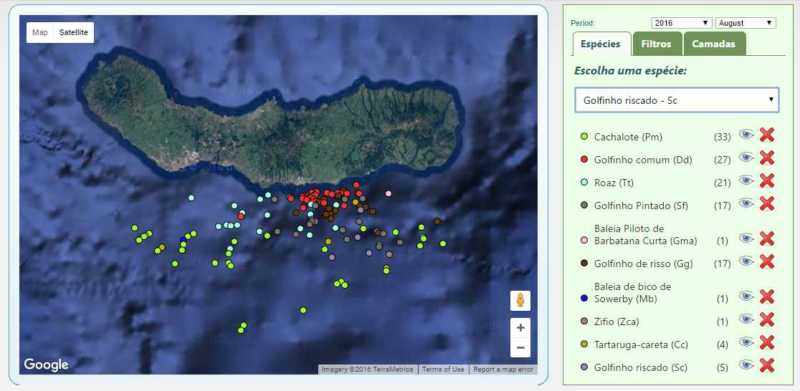Screen dimensions: 800x391
Task: Zoom in the map with plus button
Action: click(520, 328)
